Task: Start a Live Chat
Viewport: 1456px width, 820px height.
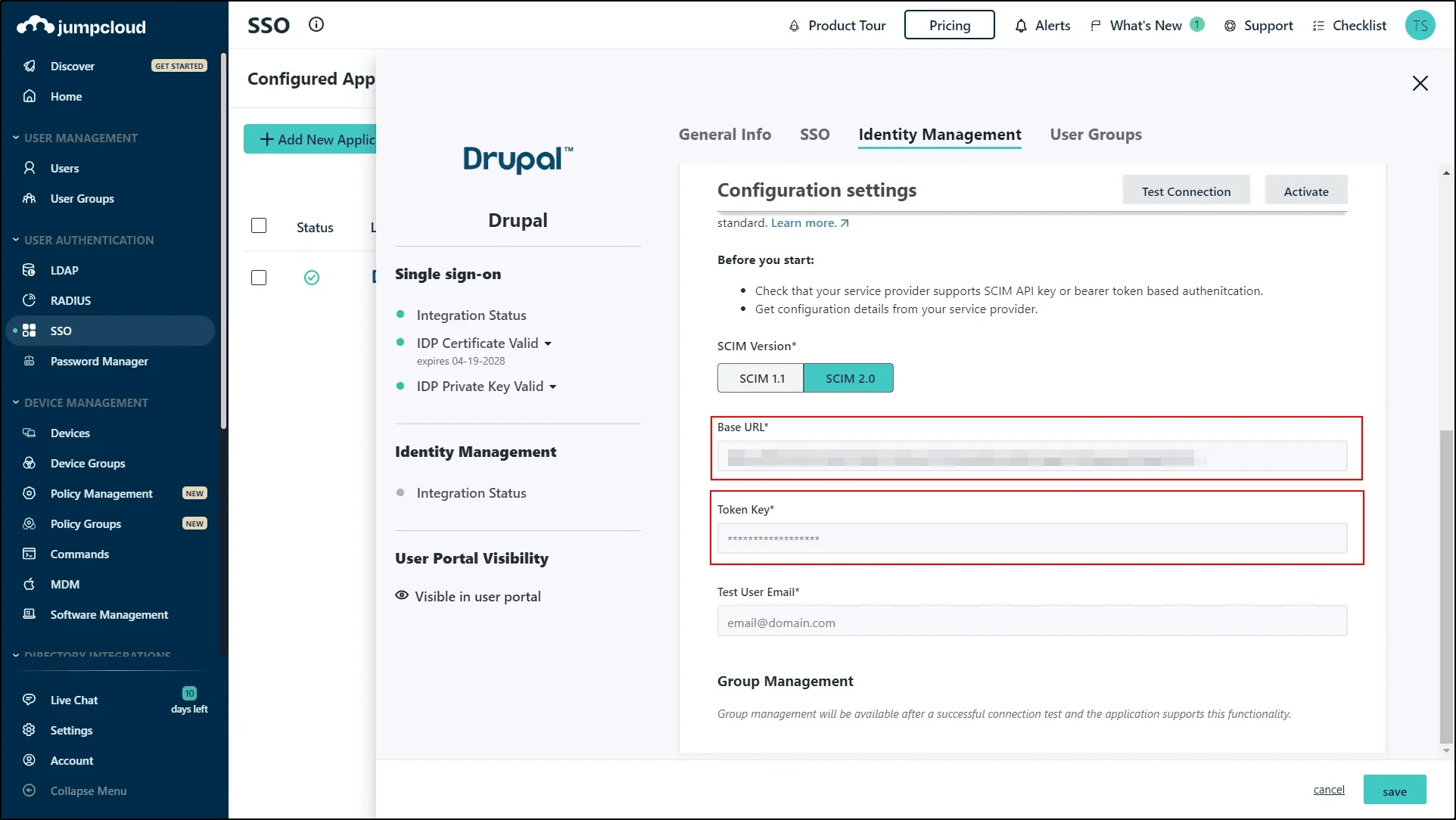Action: pyautogui.click(x=73, y=700)
